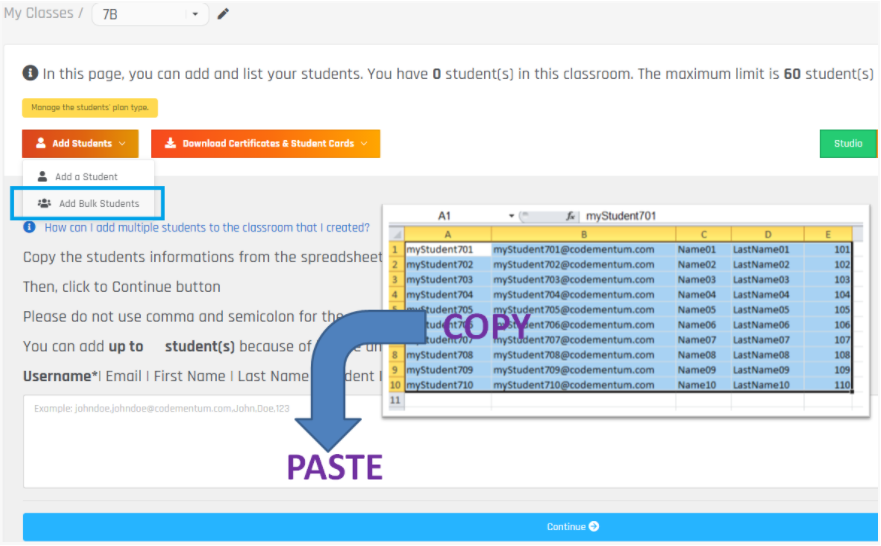The width and height of the screenshot is (881, 546).
Task: Open Download Certificates & Student Cards dropdown
Action: coord(265,143)
